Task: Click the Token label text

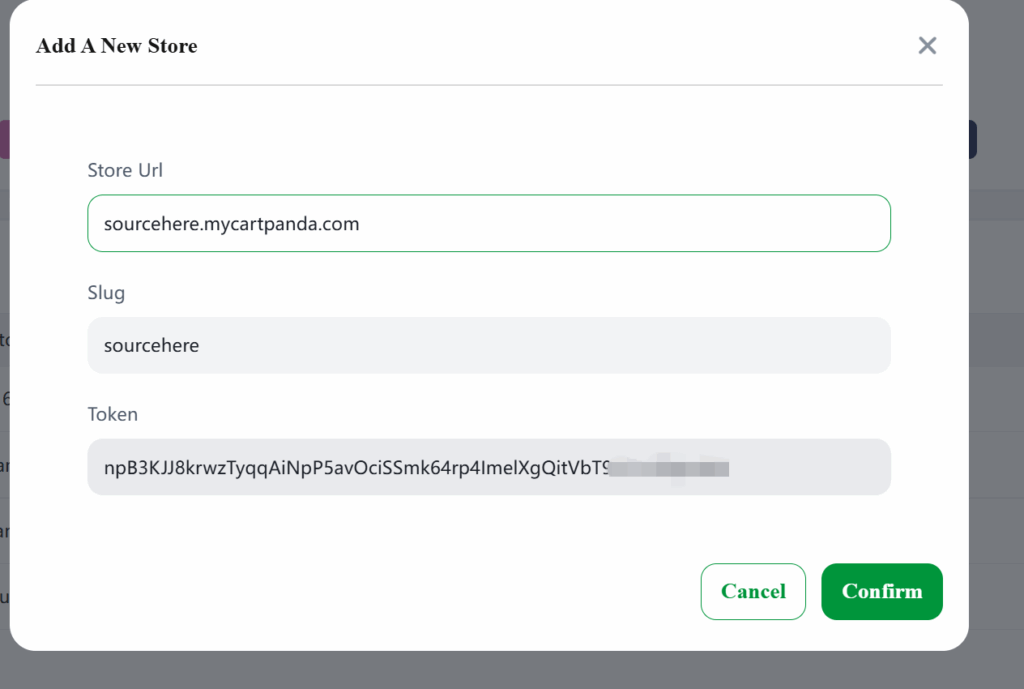Action: (x=112, y=414)
